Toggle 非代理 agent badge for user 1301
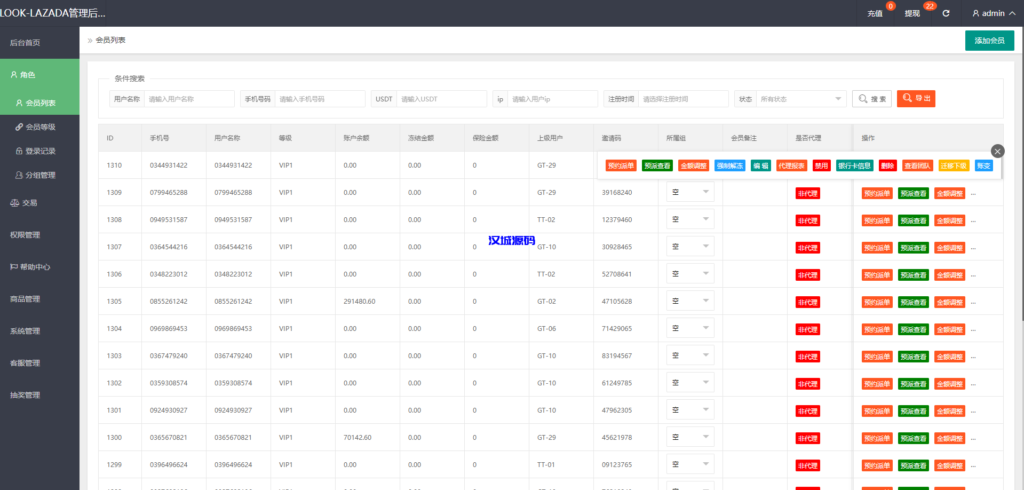 (x=808, y=410)
